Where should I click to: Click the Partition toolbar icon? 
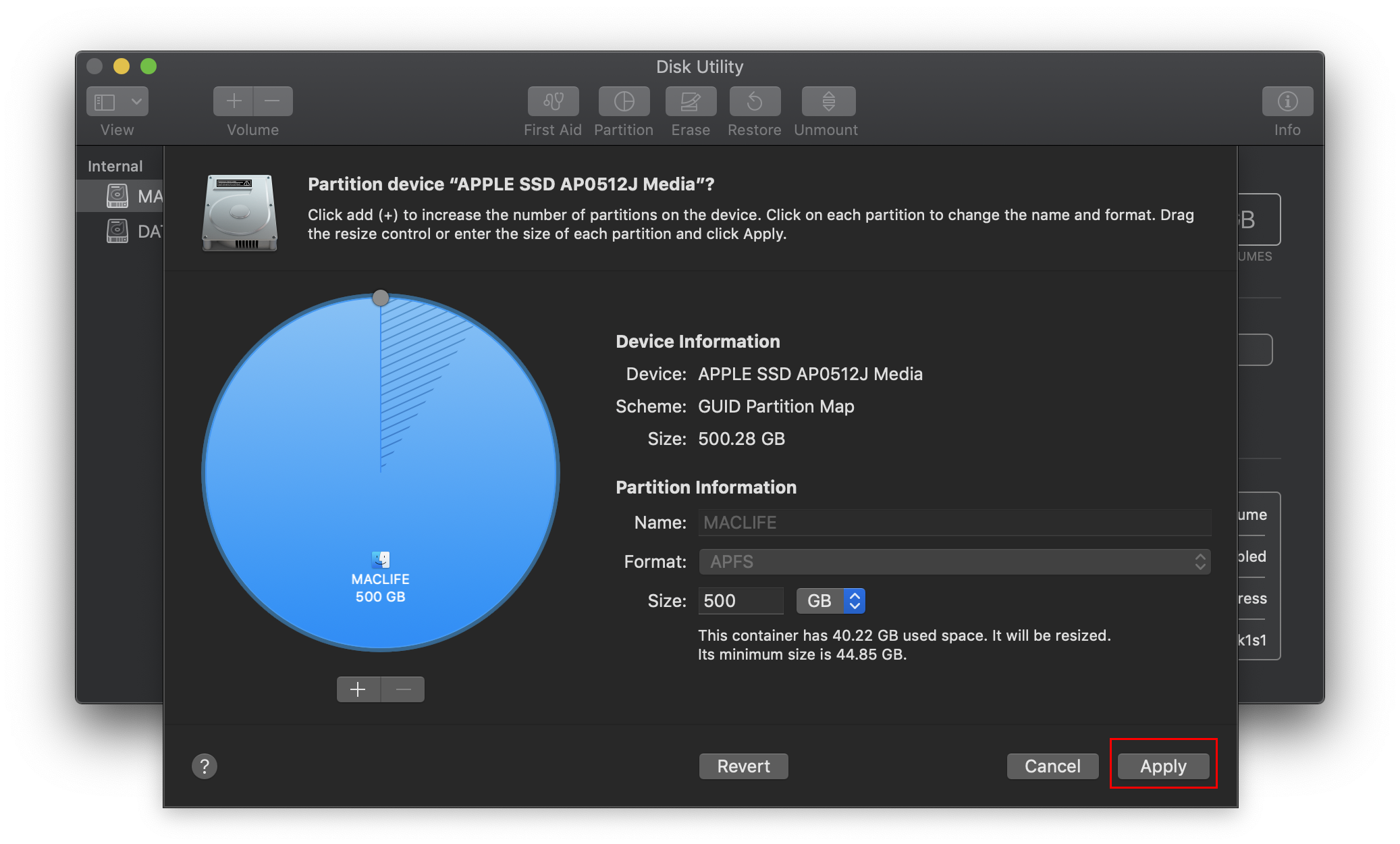[x=624, y=101]
